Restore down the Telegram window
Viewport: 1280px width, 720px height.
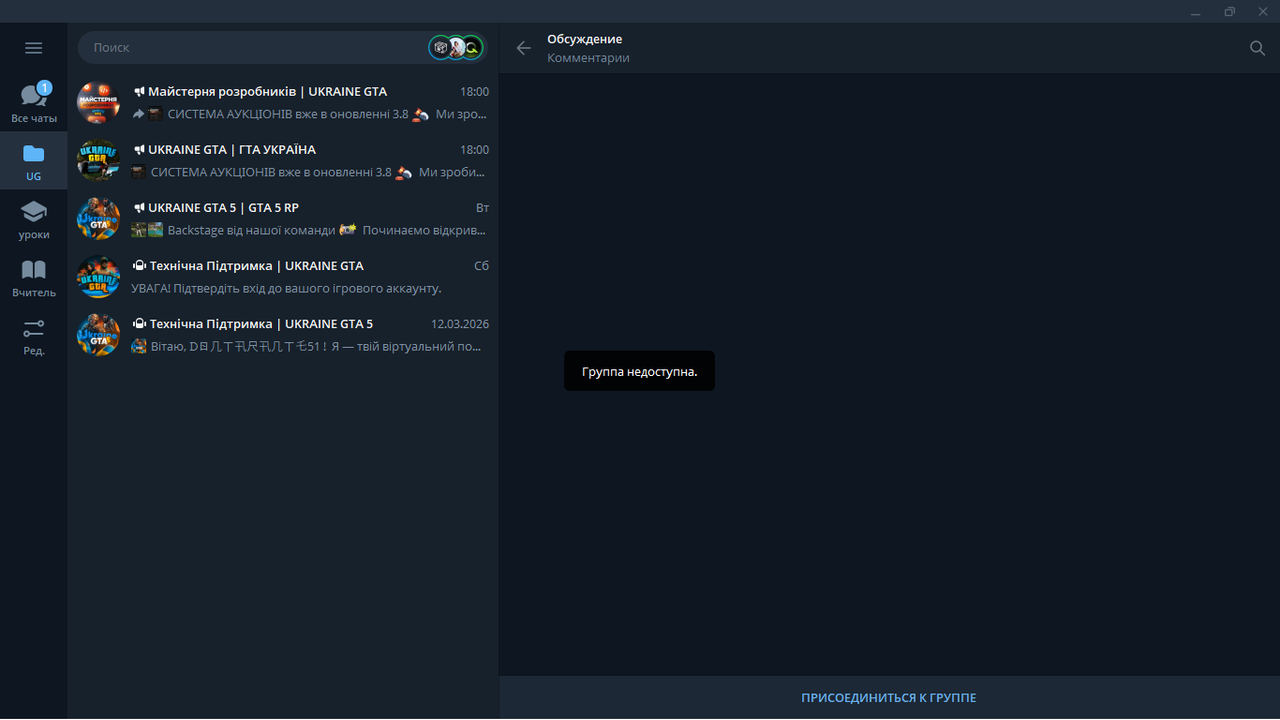pyautogui.click(x=1229, y=12)
